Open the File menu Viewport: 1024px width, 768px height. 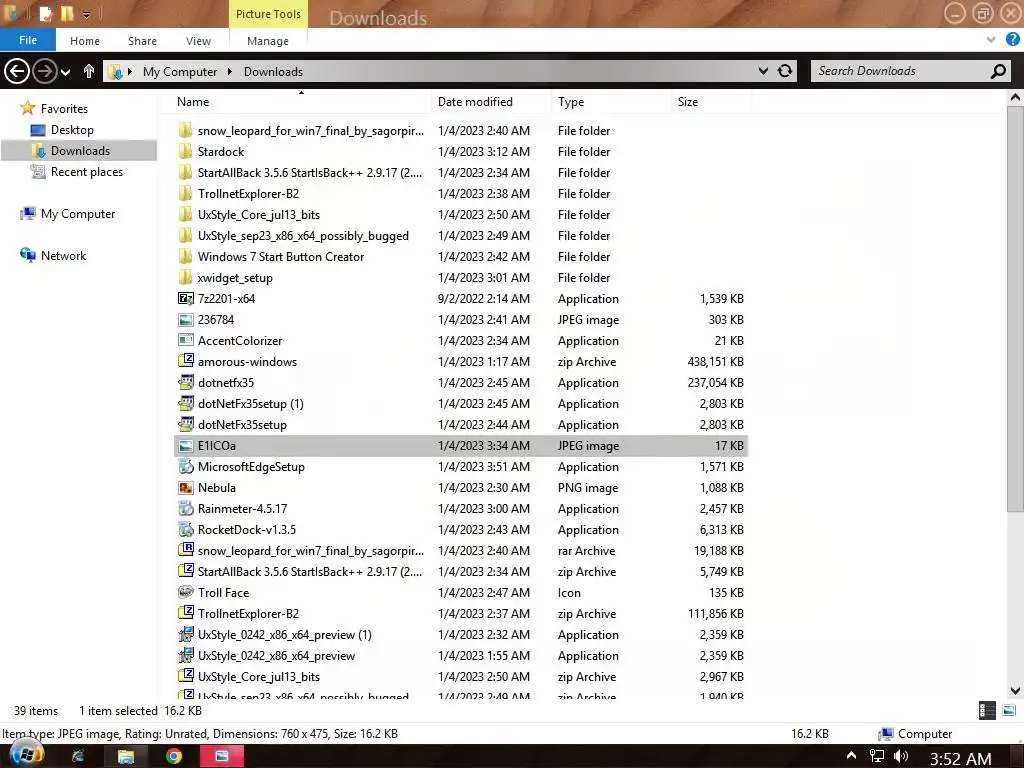click(x=28, y=40)
